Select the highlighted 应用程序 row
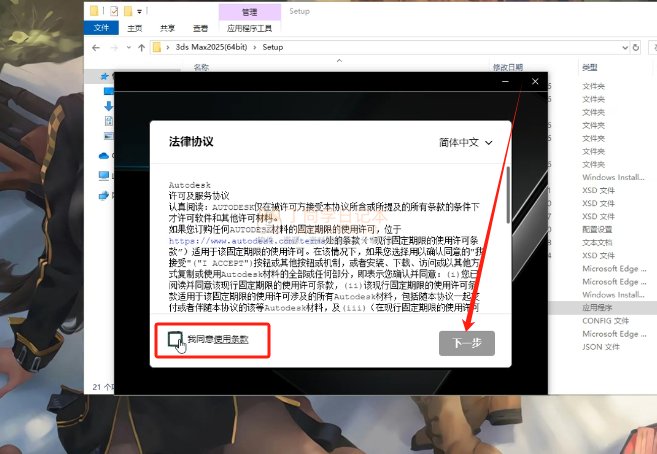Screen dimensions: 657x454 [x=597, y=307]
